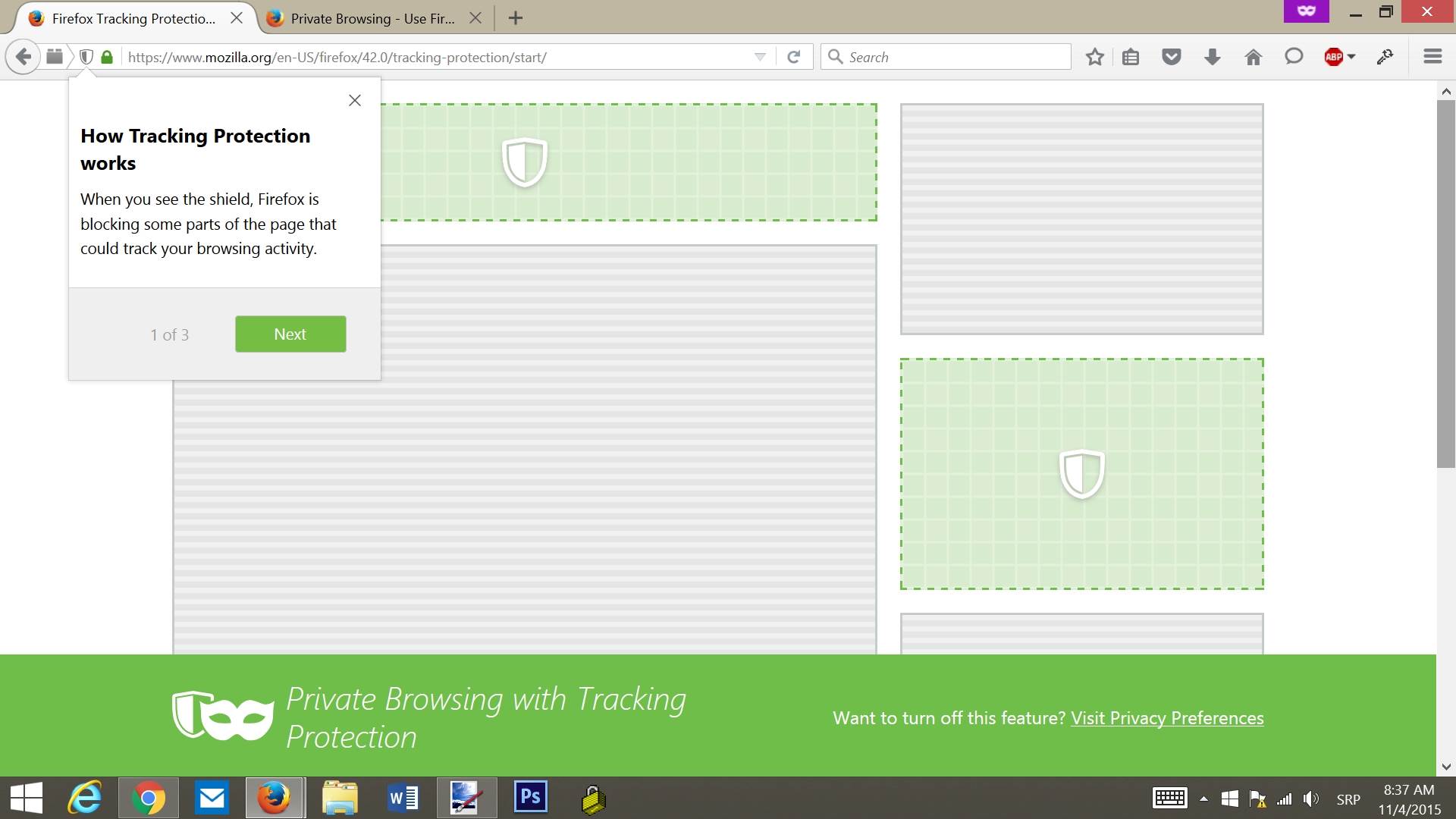Open Photoshop from the taskbar
Viewport: 1456px width, 819px height.
click(530, 797)
